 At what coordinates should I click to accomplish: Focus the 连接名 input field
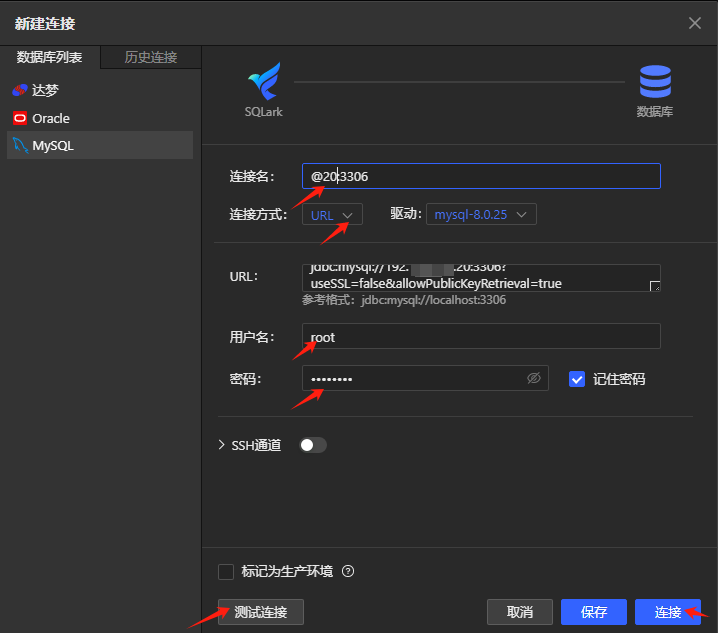pyautogui.click(x=481, y=176)
